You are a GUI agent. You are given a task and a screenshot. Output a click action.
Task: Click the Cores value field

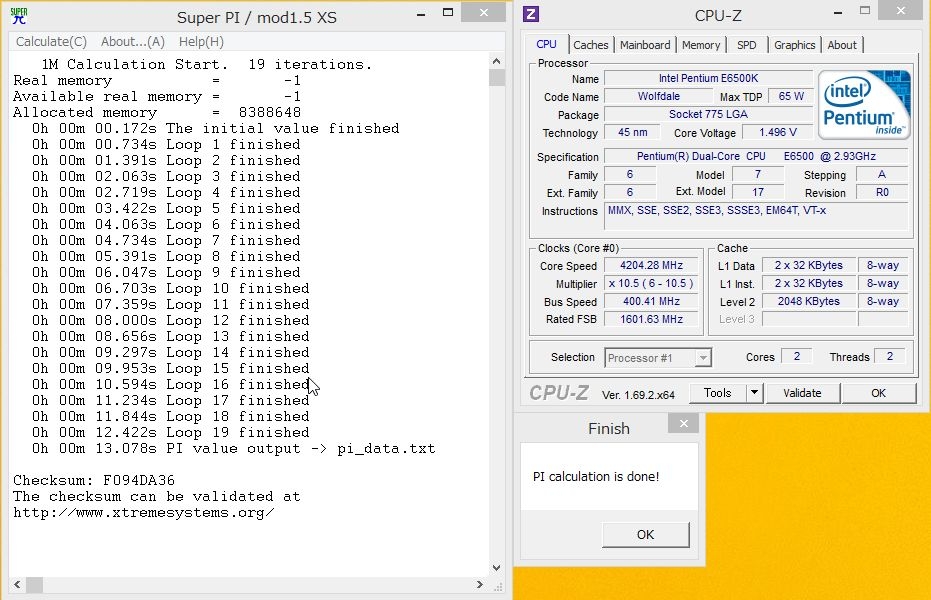point(797,356)
